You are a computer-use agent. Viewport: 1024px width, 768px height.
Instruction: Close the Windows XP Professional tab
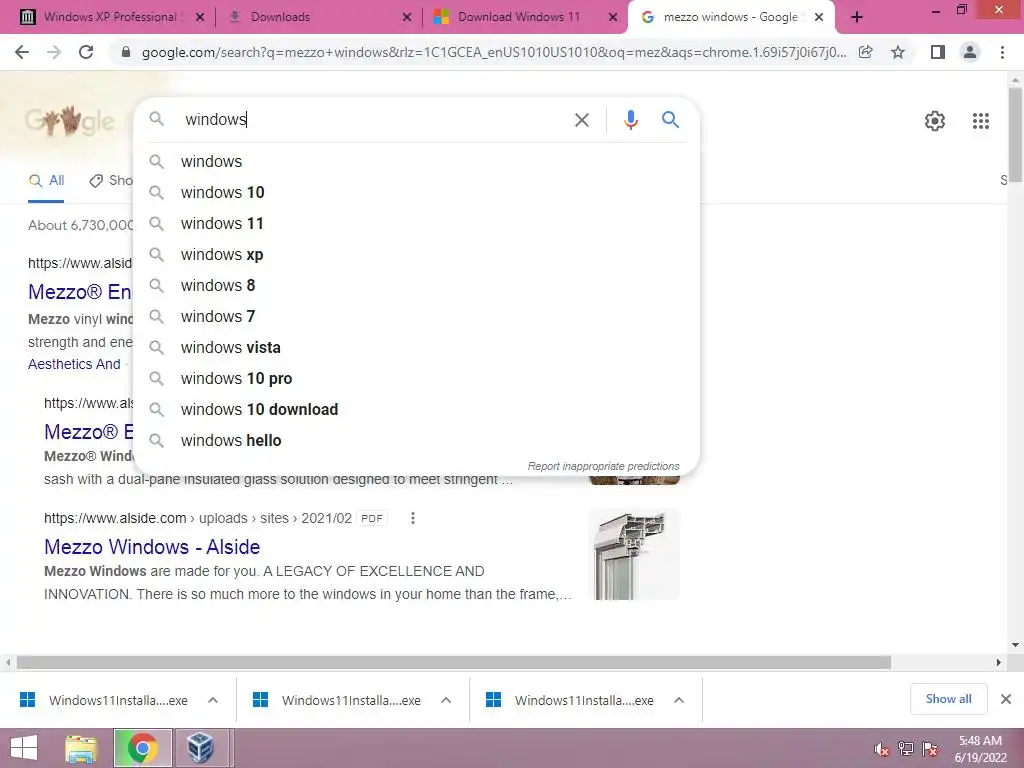tap(200, 18)
